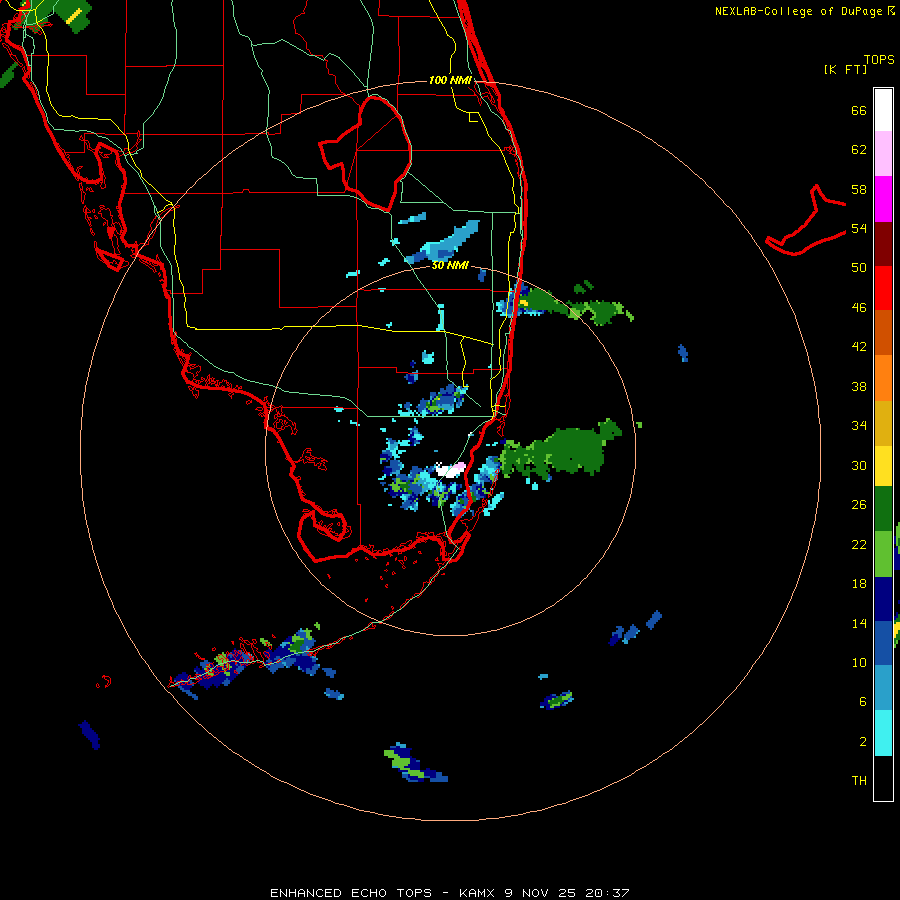Select the white swatch in the tops legend
Viewport: 900px width, 900px height.
tap(883, 110)
